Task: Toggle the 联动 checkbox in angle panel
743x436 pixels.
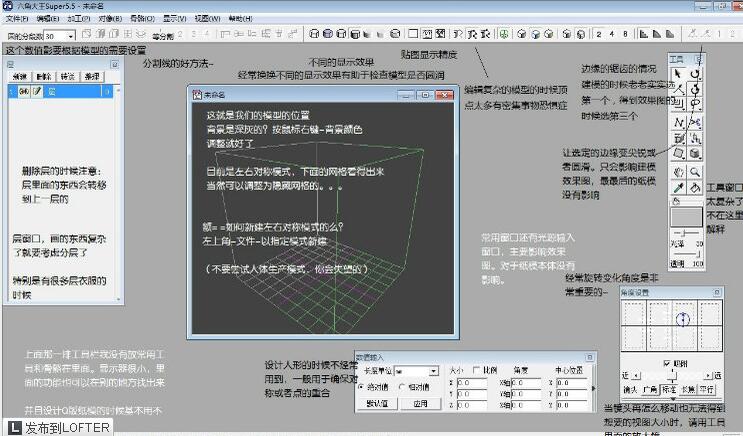Action: (x=667, y=363)
